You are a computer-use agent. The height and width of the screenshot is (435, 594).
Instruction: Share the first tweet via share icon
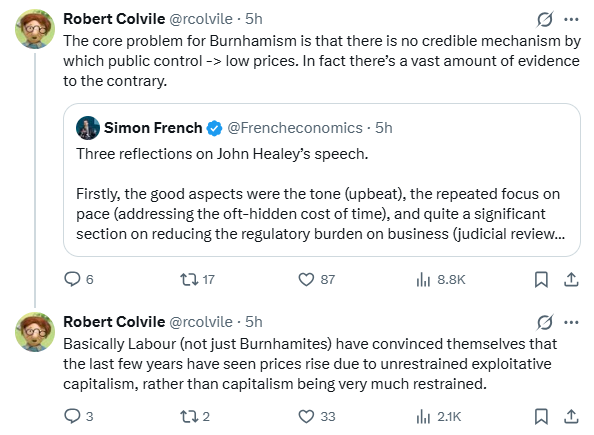571,280
